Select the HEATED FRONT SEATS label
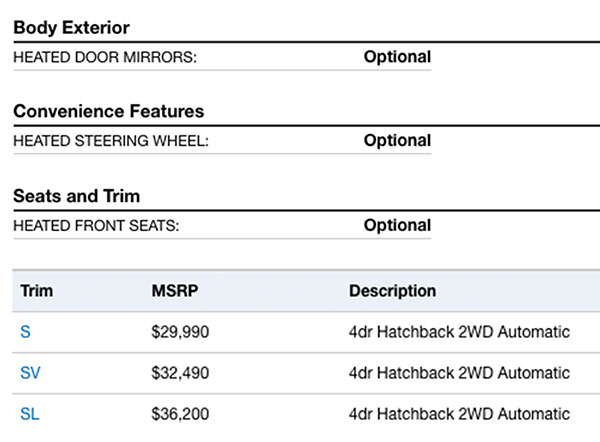 [96, 226]
